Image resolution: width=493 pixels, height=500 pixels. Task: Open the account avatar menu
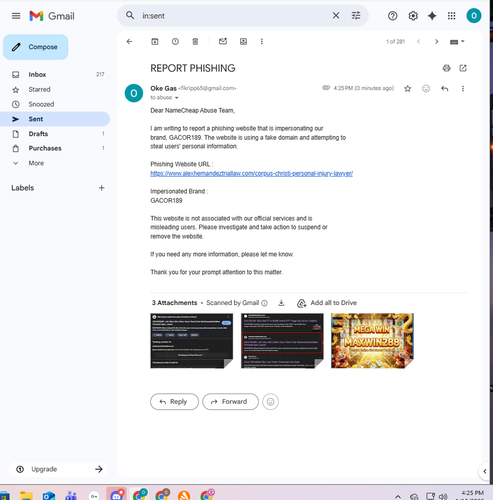(474, 16)
